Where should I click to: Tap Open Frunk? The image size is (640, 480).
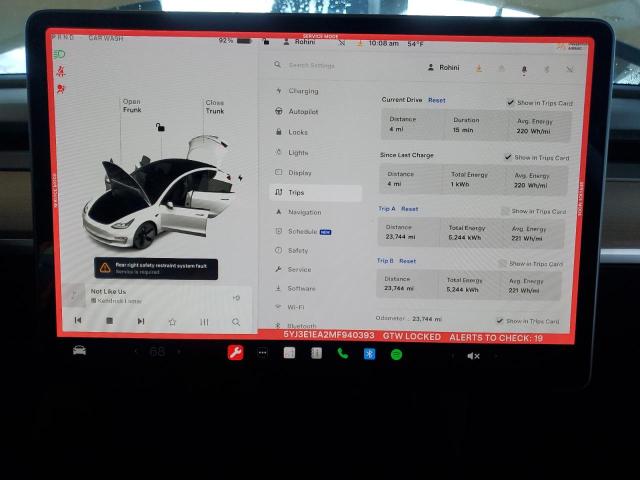[x=132, y=106]
